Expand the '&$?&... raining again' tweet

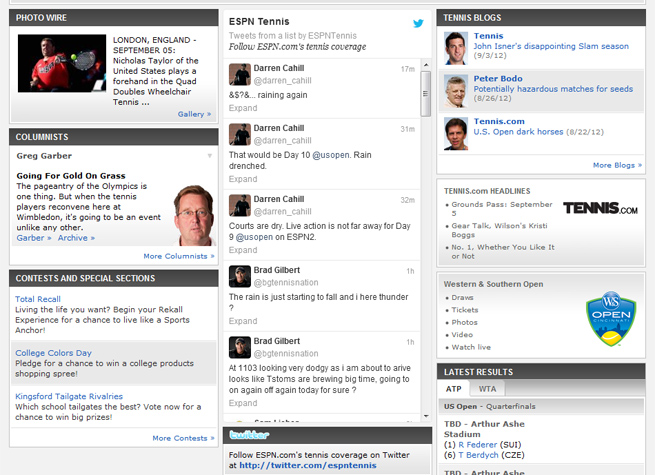[x=243, y=108]
